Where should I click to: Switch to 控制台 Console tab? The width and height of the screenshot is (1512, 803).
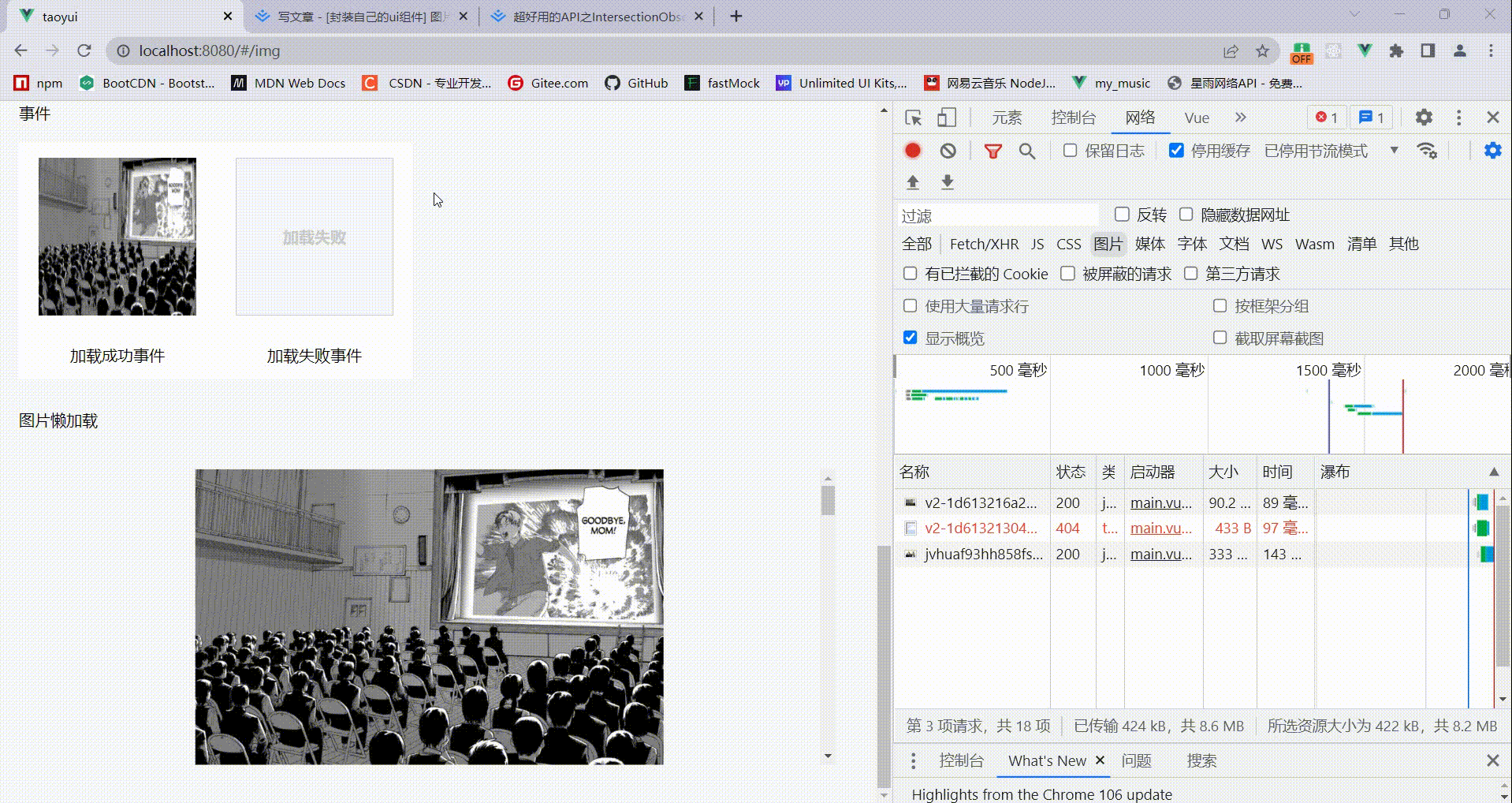coord(1074,118)
